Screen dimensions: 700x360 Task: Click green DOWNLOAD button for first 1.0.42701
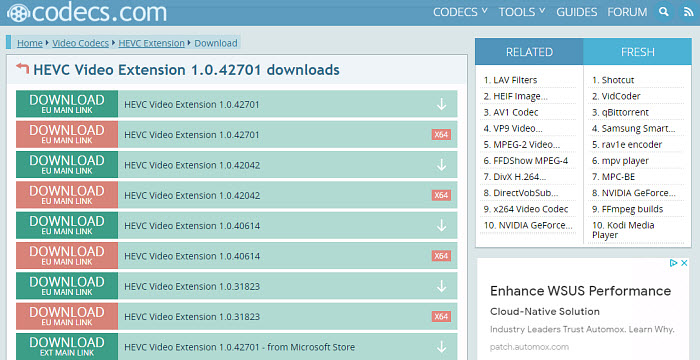click(x=67, y=104)
